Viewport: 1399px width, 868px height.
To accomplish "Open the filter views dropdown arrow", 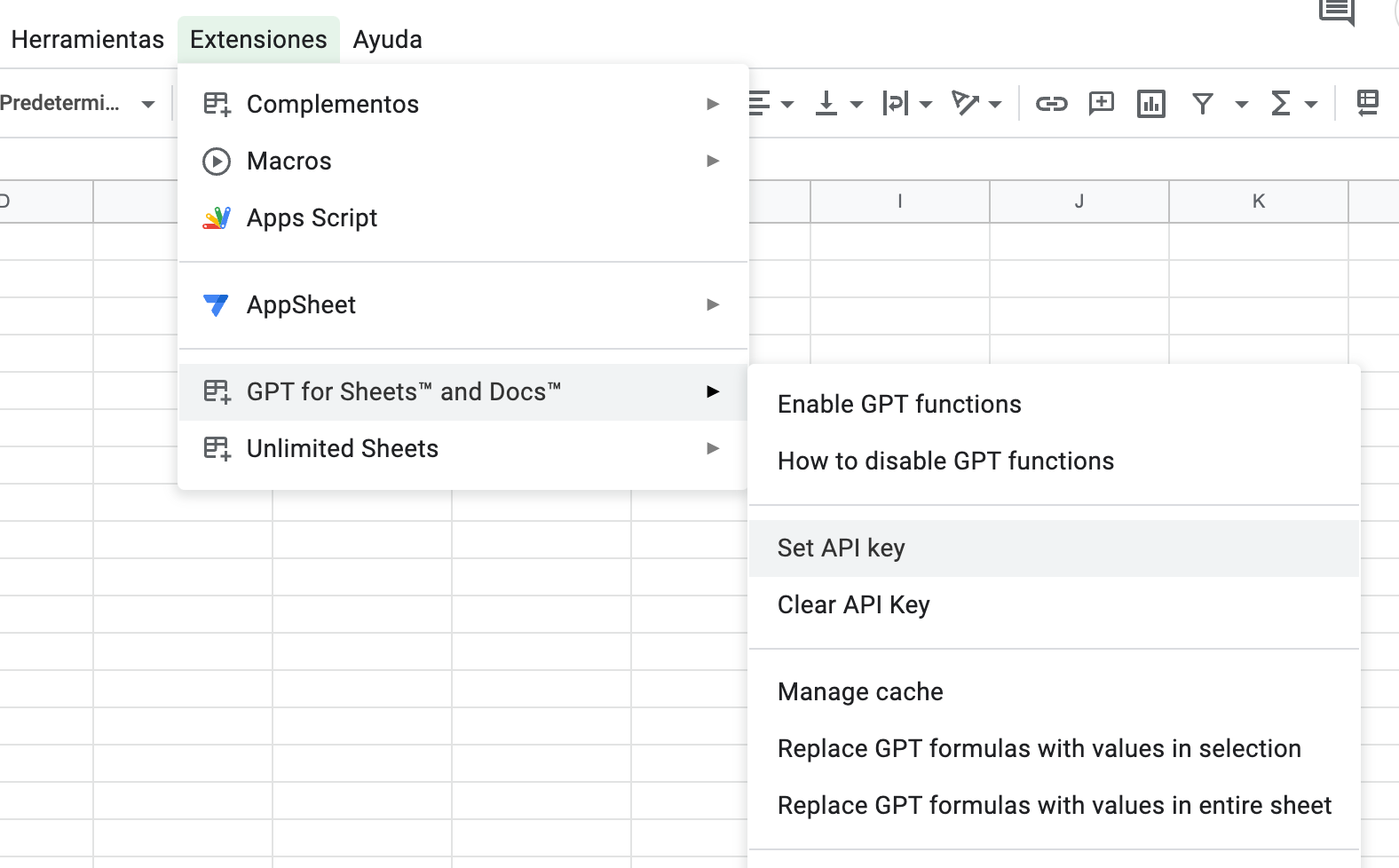I will coord(1241,105).
